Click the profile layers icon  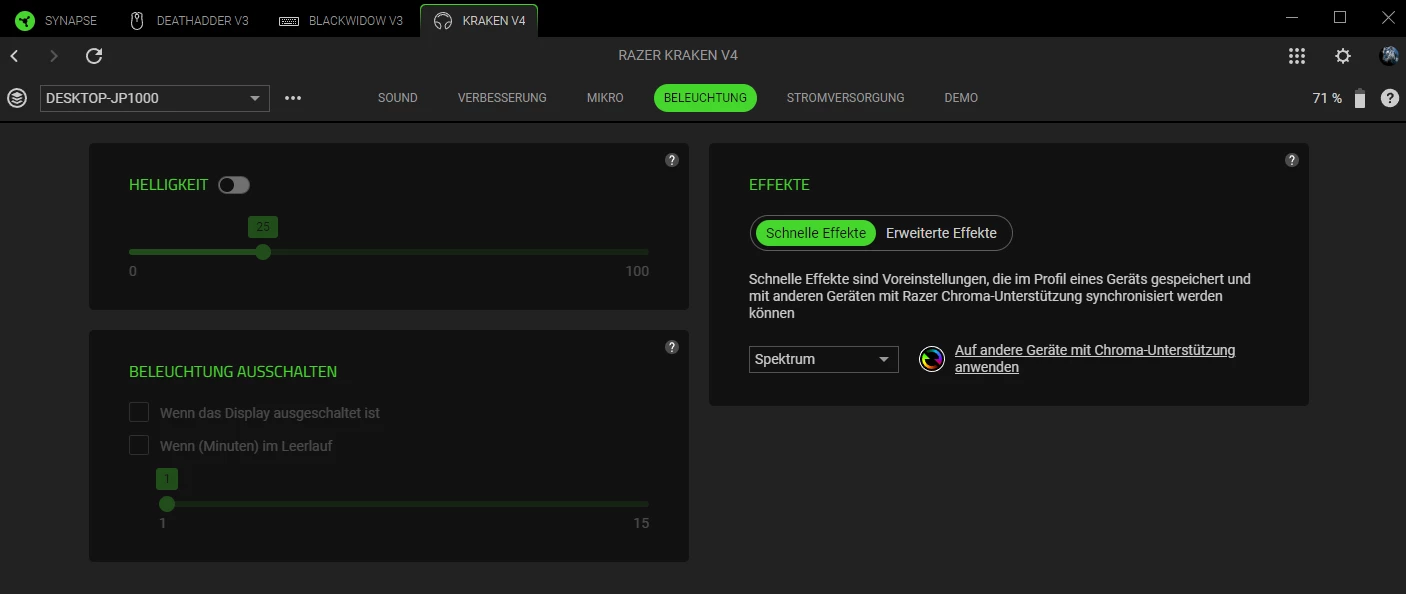17,98
